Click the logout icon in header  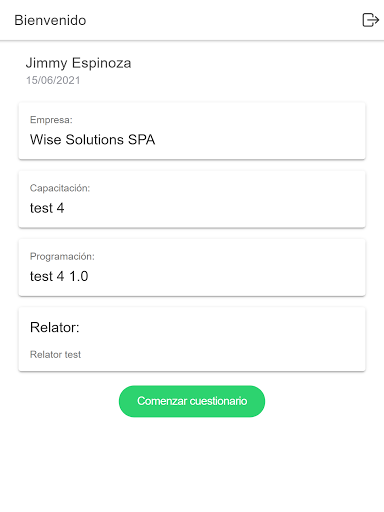[x=370, y=20]
